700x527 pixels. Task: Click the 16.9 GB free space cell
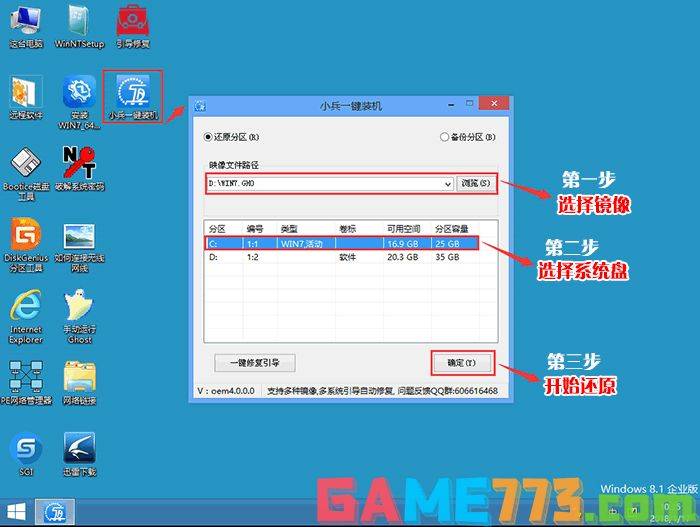coord(403,244)
